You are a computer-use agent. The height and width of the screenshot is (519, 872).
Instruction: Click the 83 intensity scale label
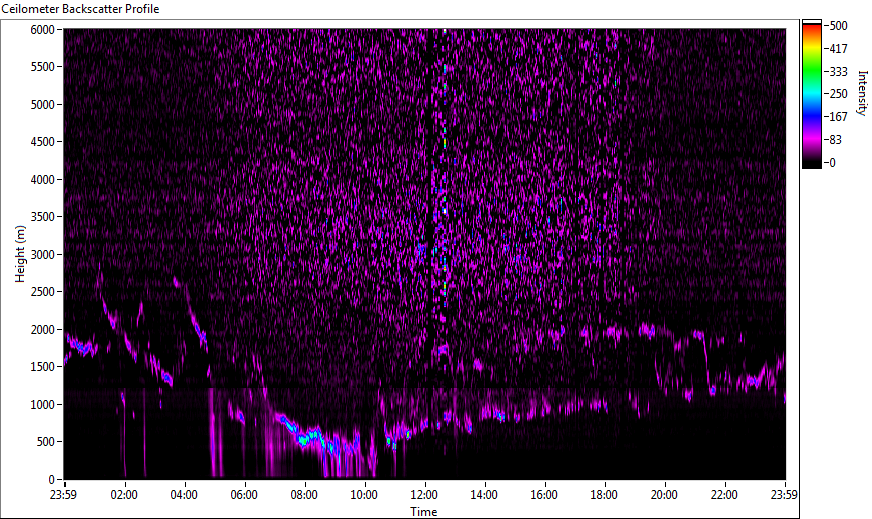pos(836,140)
